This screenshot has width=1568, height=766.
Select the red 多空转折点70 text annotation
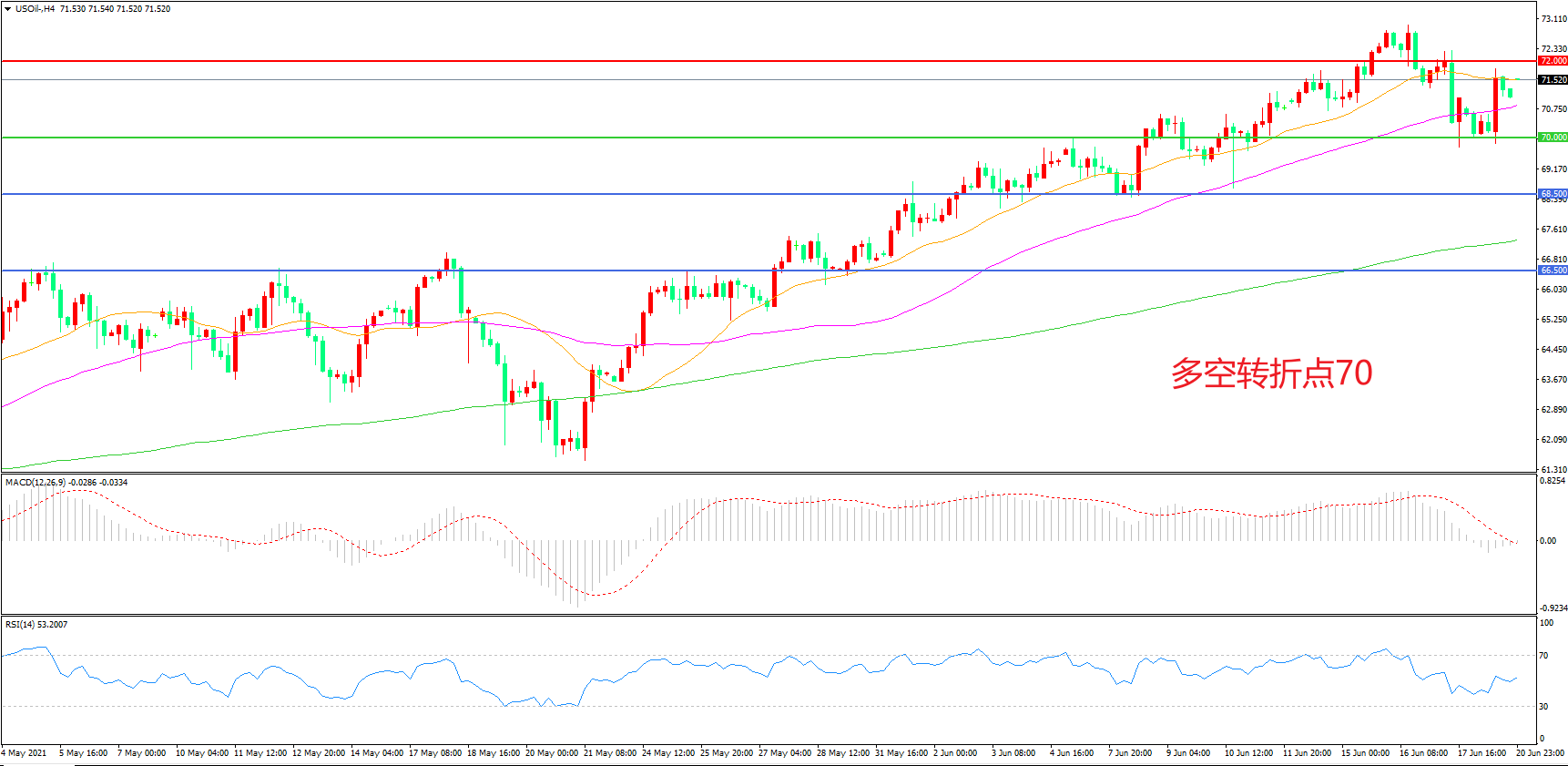(1271, 373)
